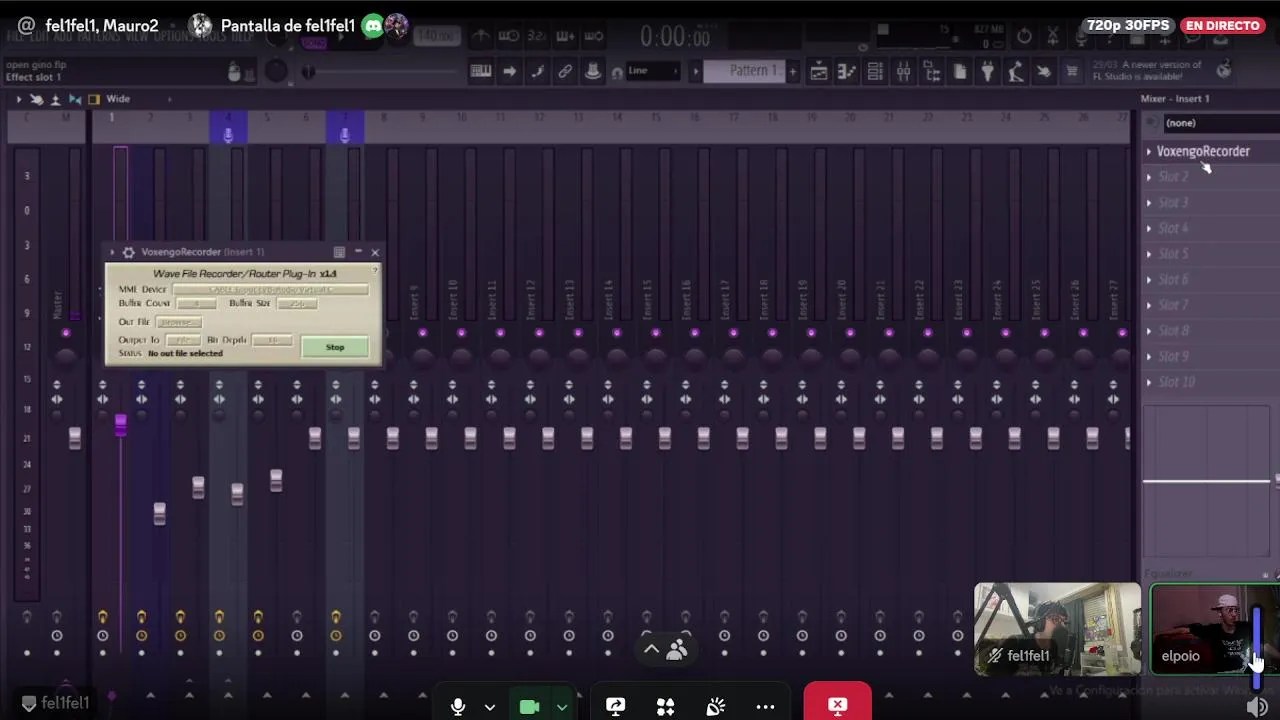Click Stop in the VoxengoRecorder plugin
Viewport: 1280px width, 720px height.
[335, 347]
